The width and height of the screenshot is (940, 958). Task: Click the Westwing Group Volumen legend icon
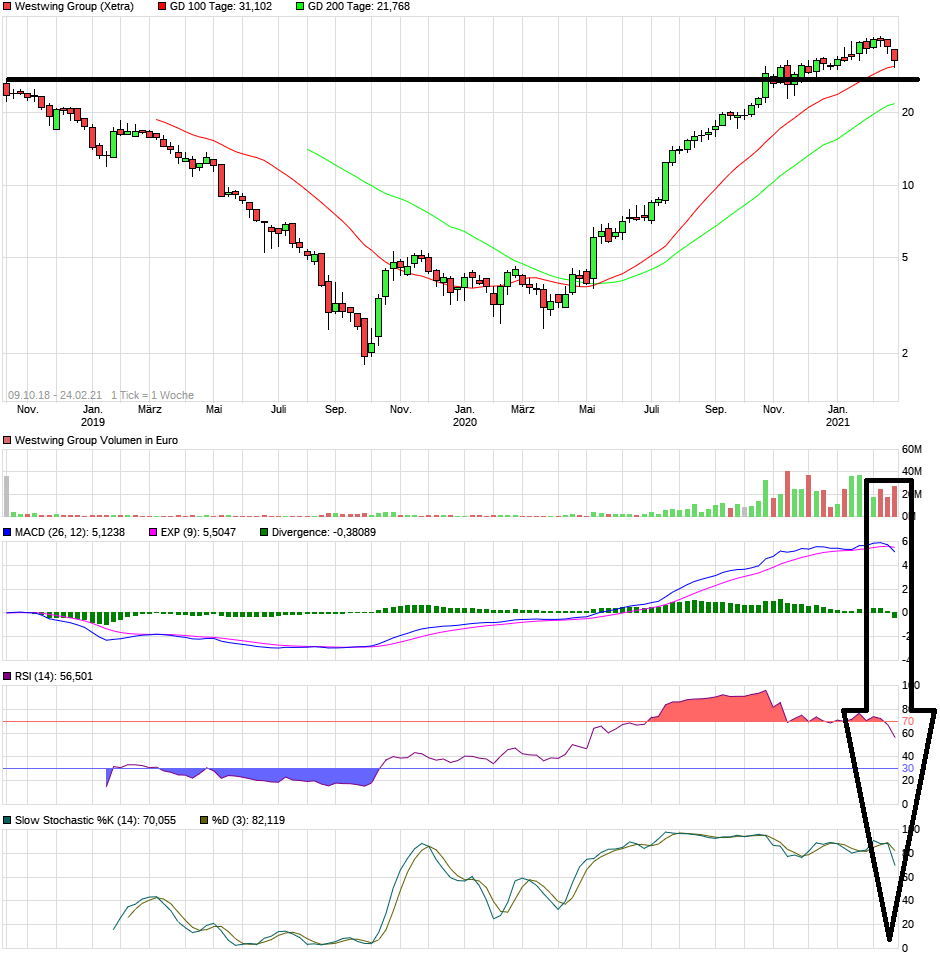click(8, 439)
